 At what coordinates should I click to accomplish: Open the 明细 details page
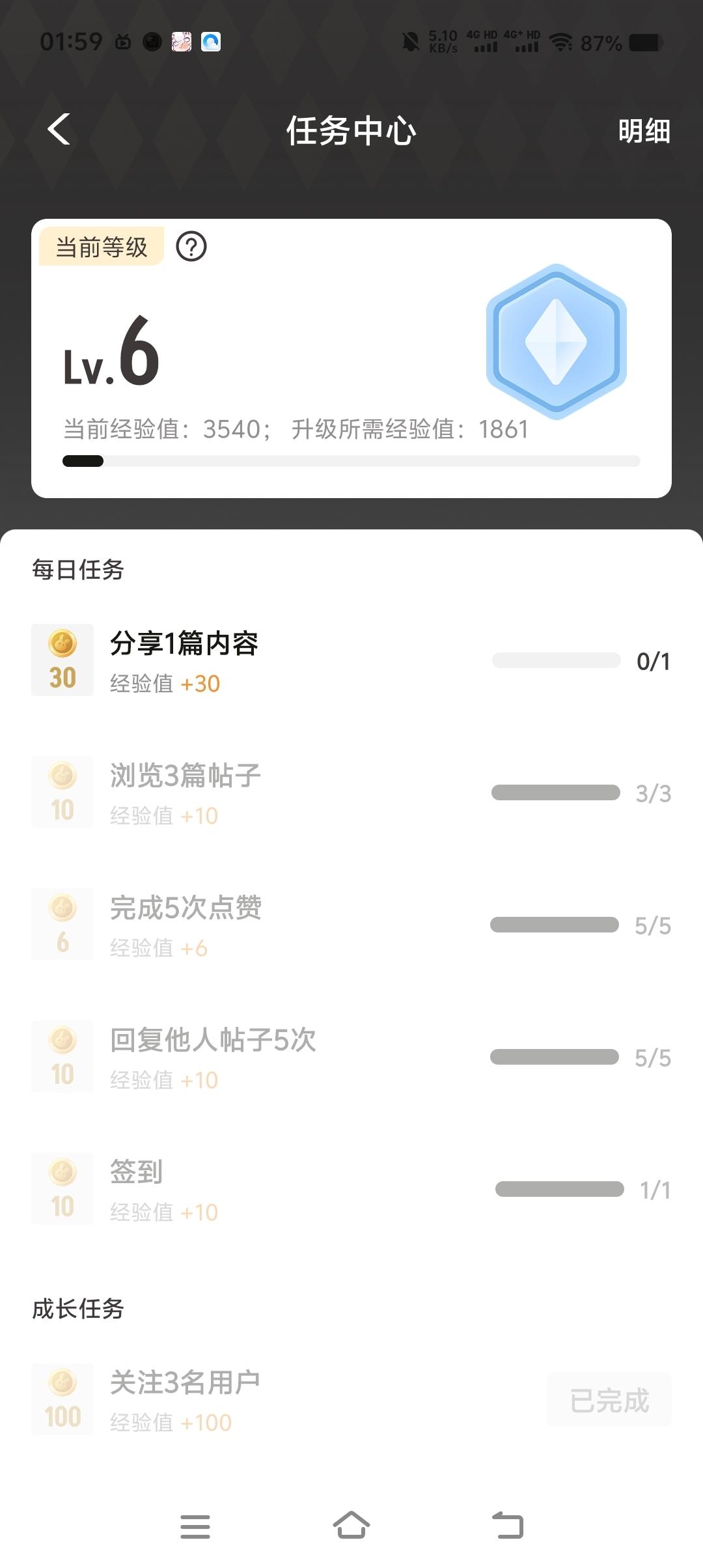(x=644, y=131)
